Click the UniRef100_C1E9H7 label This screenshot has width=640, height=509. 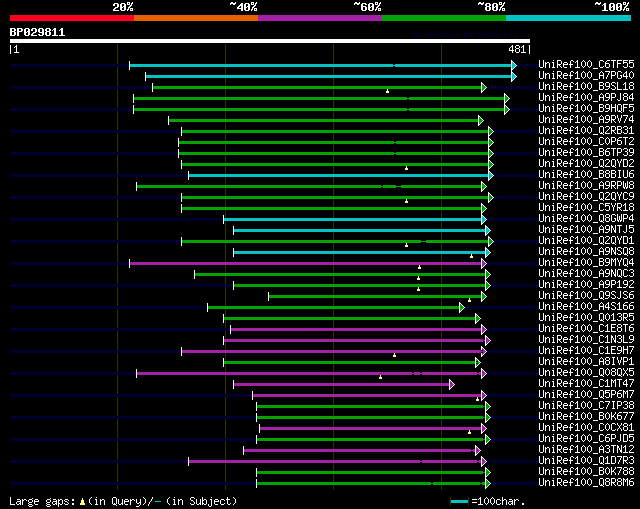(586, 351)
